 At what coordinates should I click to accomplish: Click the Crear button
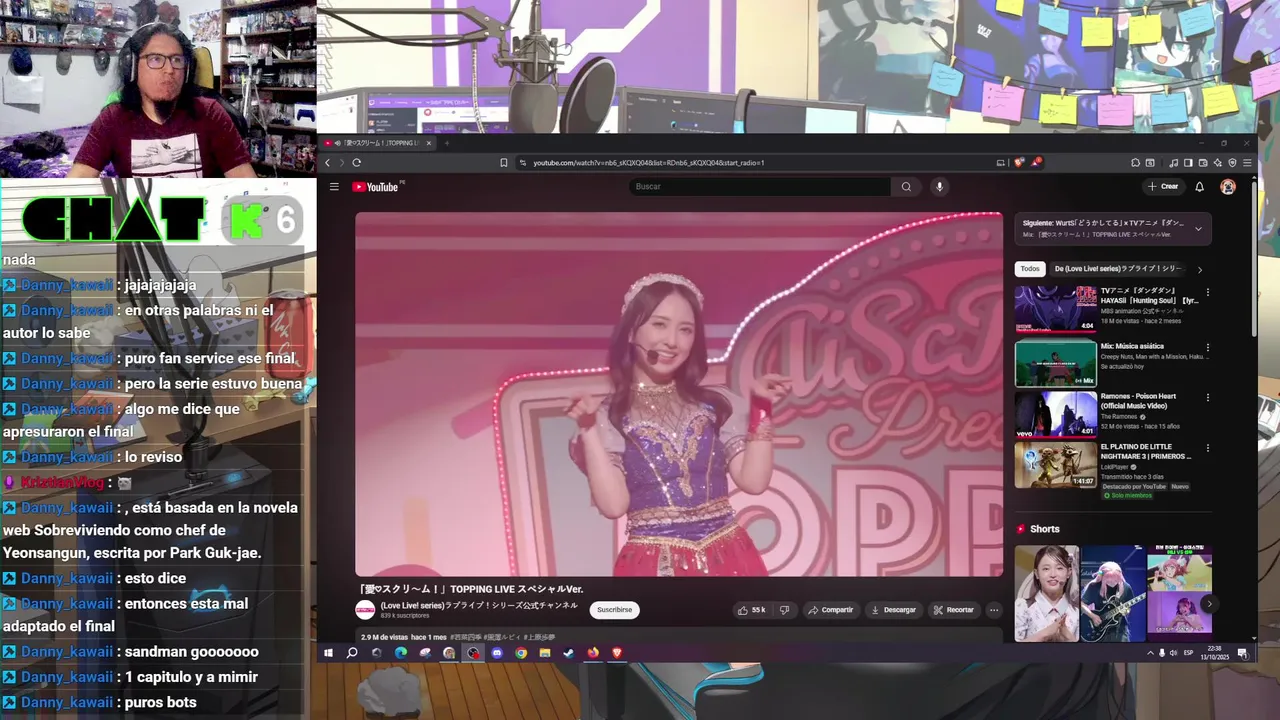click(x=1163, y=187)
